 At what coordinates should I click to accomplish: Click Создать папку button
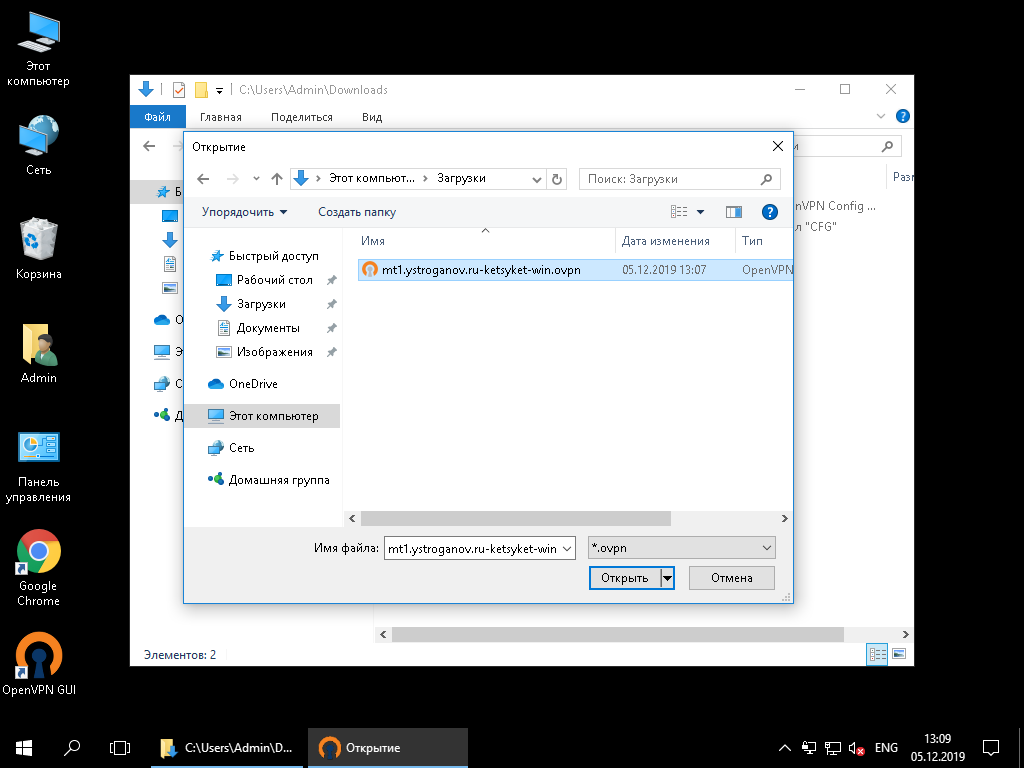click(x=357, y=212)
